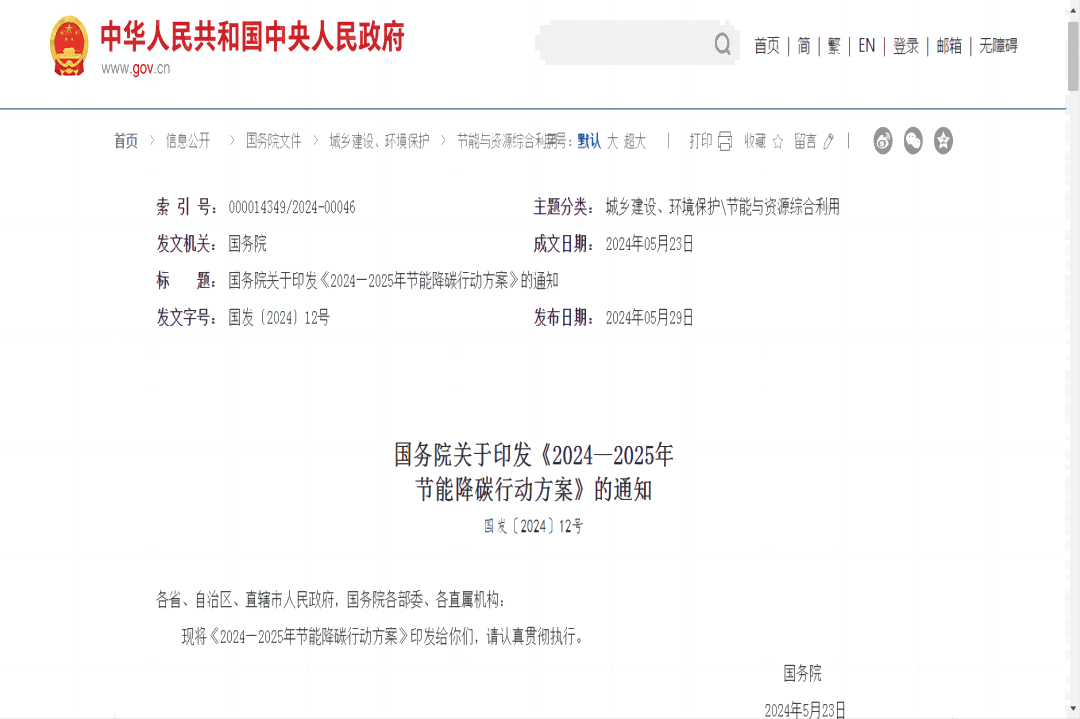This screenshot has height=719, width=1080.
Task: Set font size to 超大
Action: tap(635, 141)
